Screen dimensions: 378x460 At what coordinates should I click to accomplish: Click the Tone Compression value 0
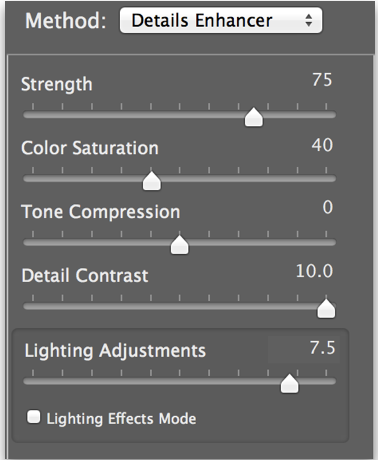point(328,207)
